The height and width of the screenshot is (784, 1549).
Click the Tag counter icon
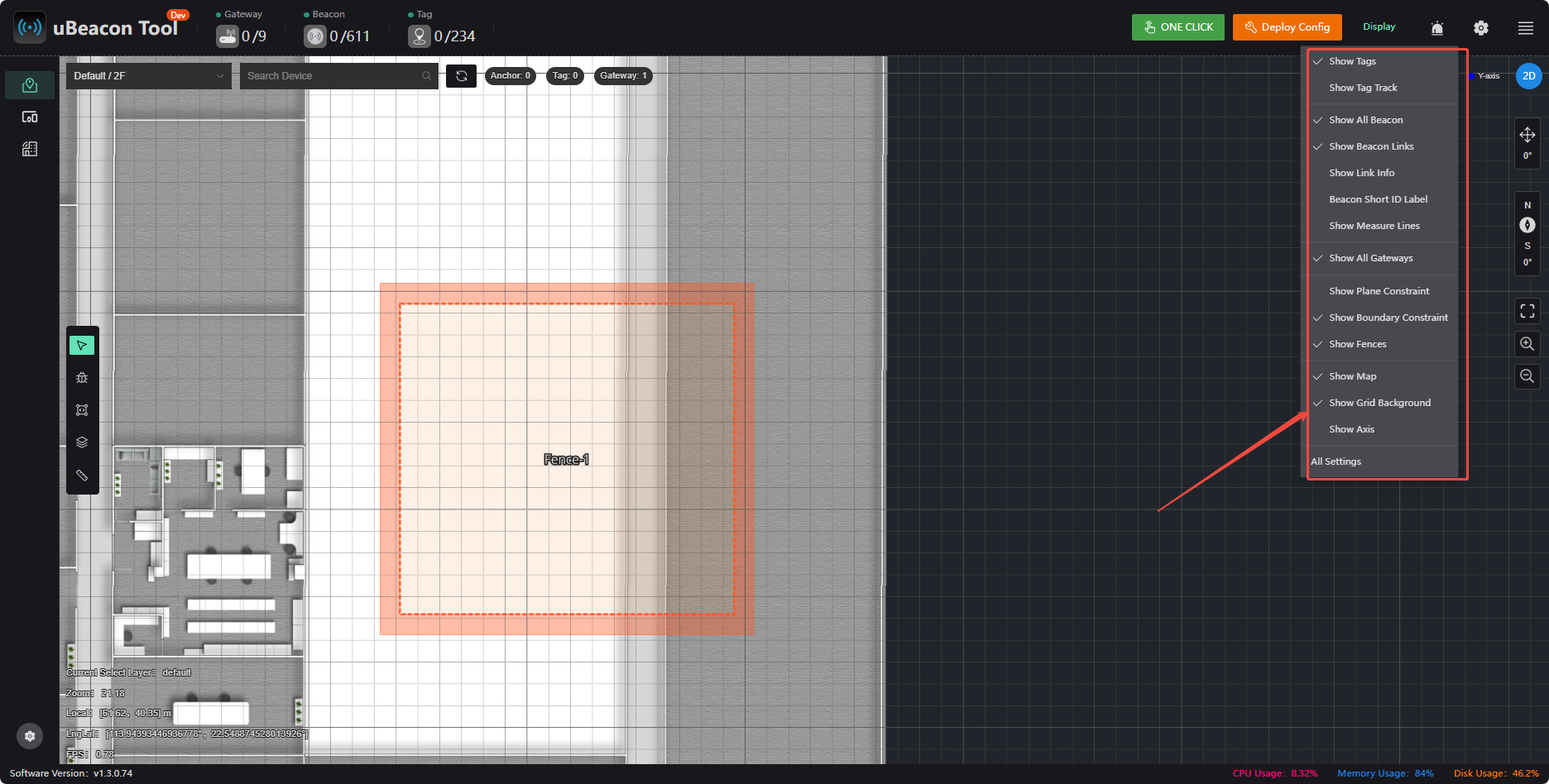pos(420,36)
